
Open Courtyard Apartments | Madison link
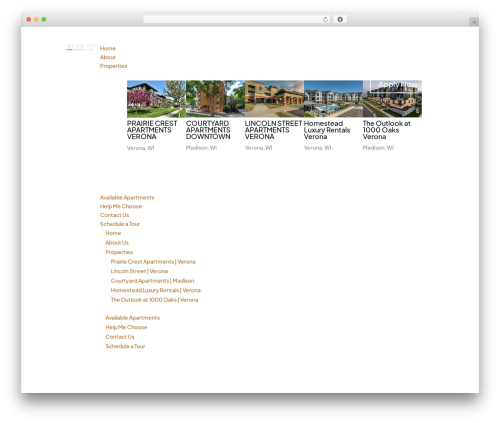[x=152, y=281]
